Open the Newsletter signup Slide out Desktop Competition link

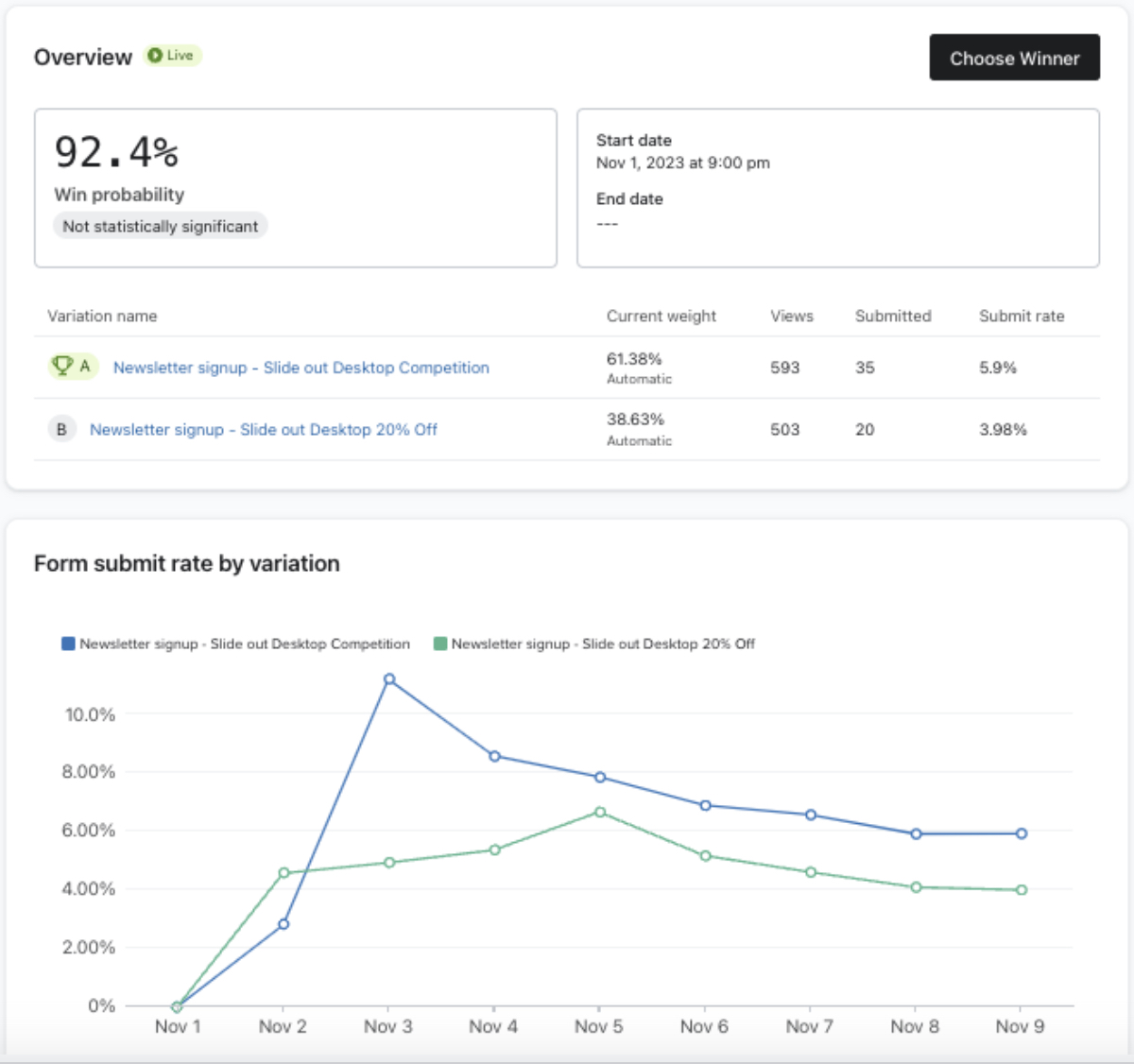pos(301,368)
